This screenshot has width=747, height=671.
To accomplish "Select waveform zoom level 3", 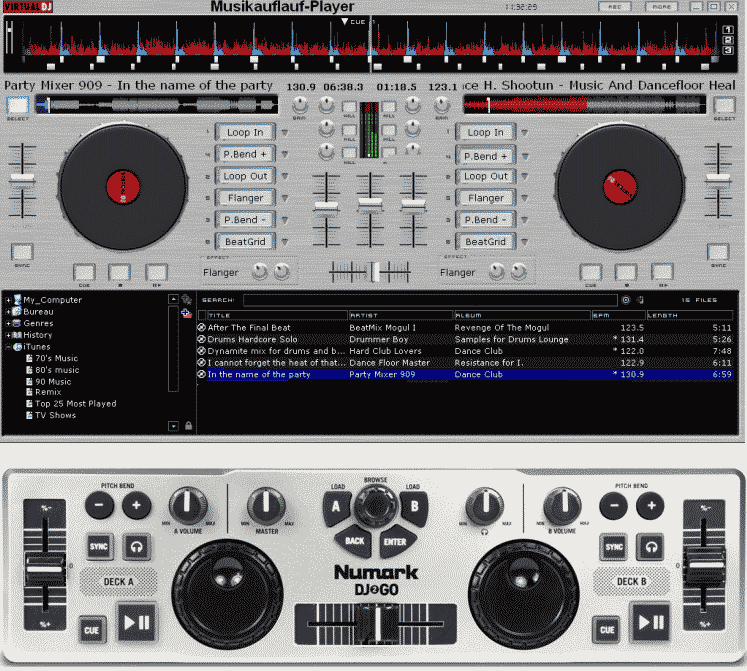I will 727,50.
